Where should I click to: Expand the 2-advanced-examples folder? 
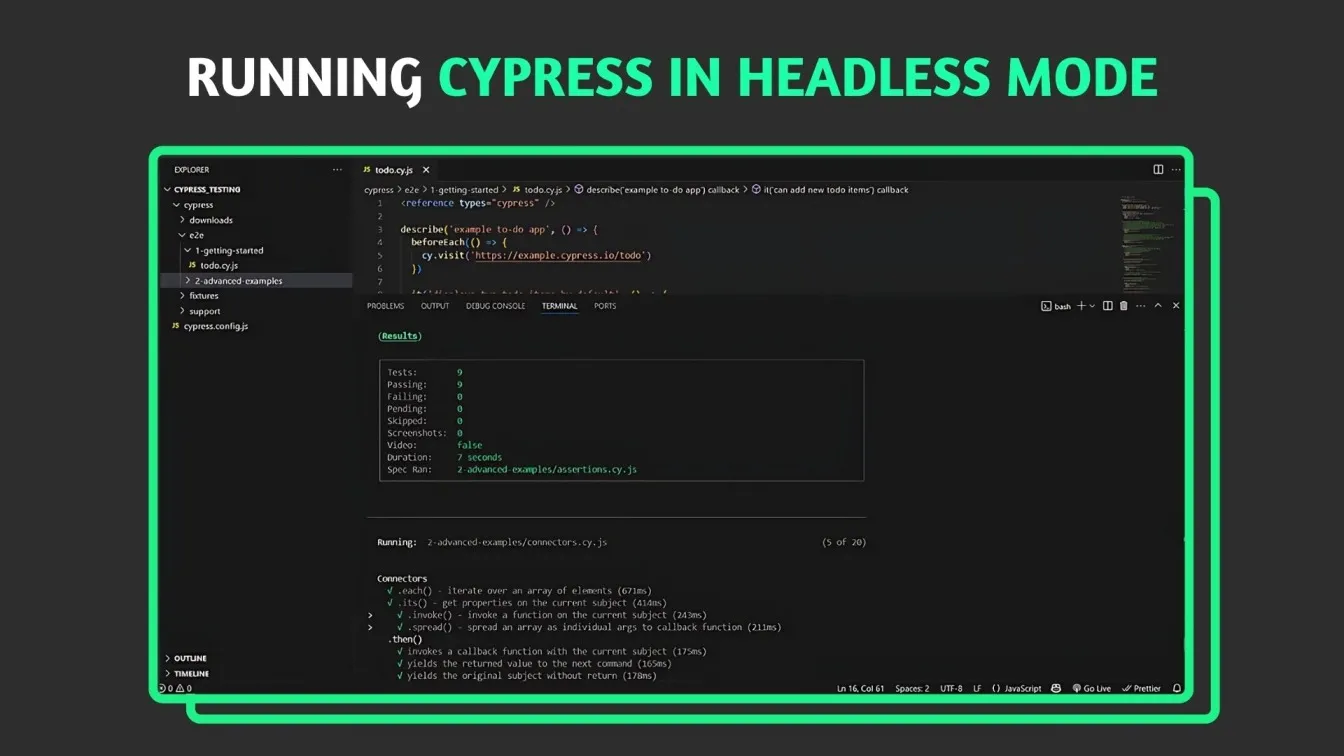[256, 281]
